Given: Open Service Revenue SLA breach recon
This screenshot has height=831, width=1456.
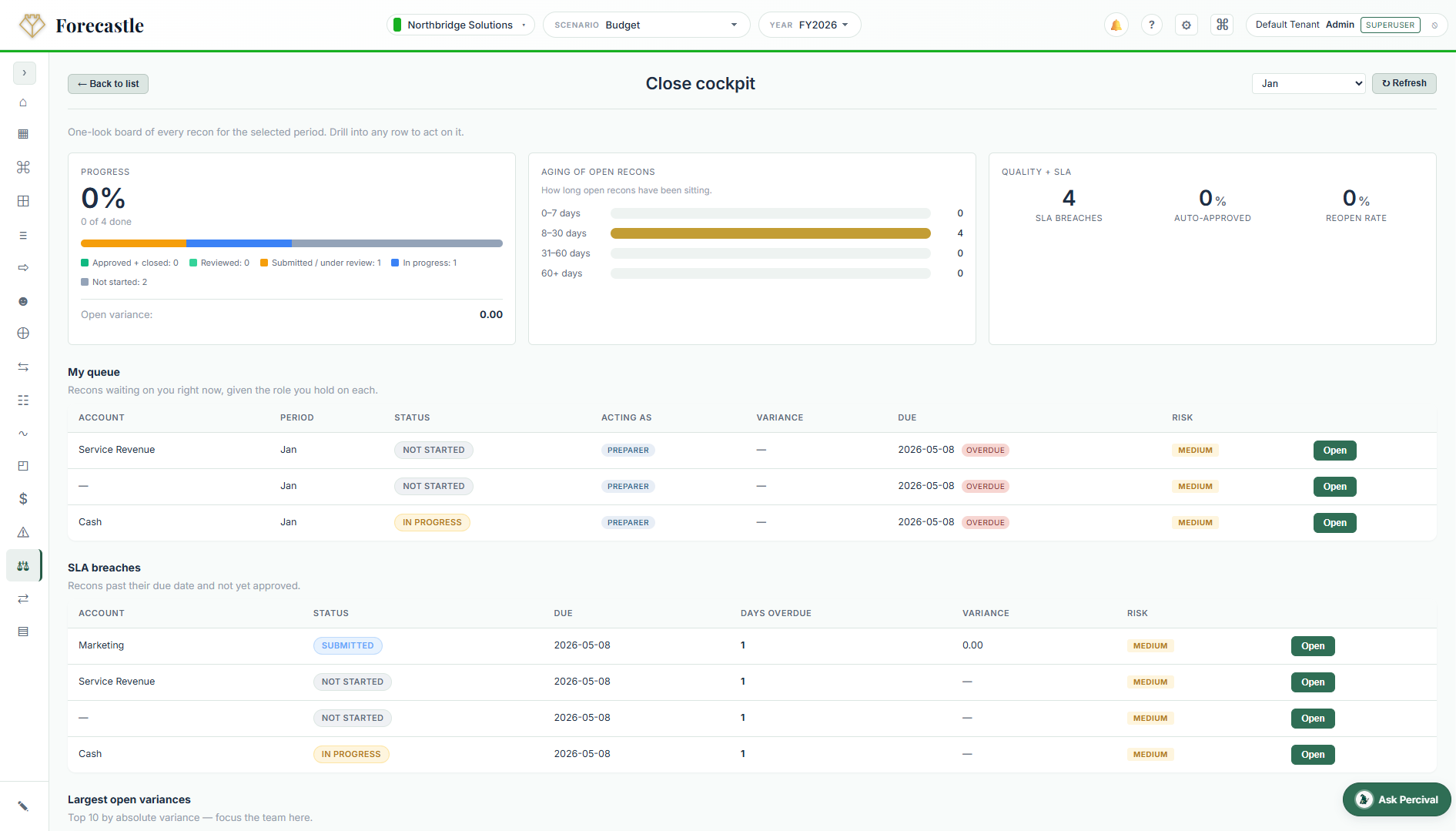Looking at the screenshot, I should (x=1313, y=682).
